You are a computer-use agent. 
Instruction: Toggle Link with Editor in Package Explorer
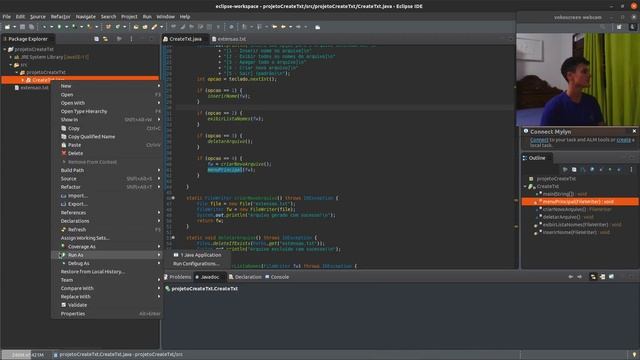click(105, 39)
